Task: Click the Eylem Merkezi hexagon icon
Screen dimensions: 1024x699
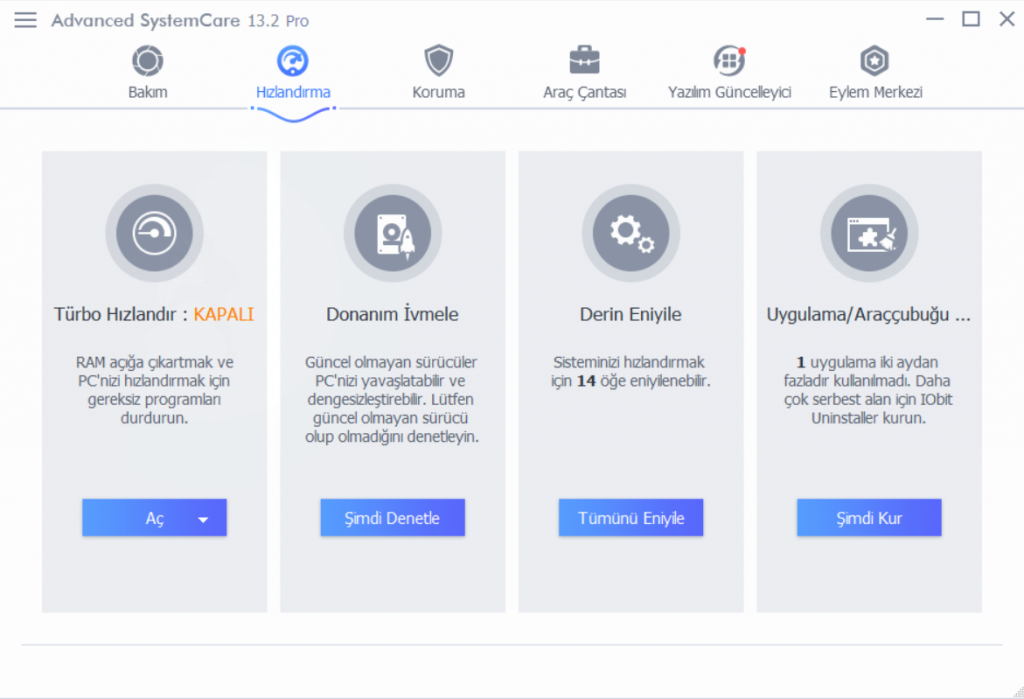Action: (874, 61)
